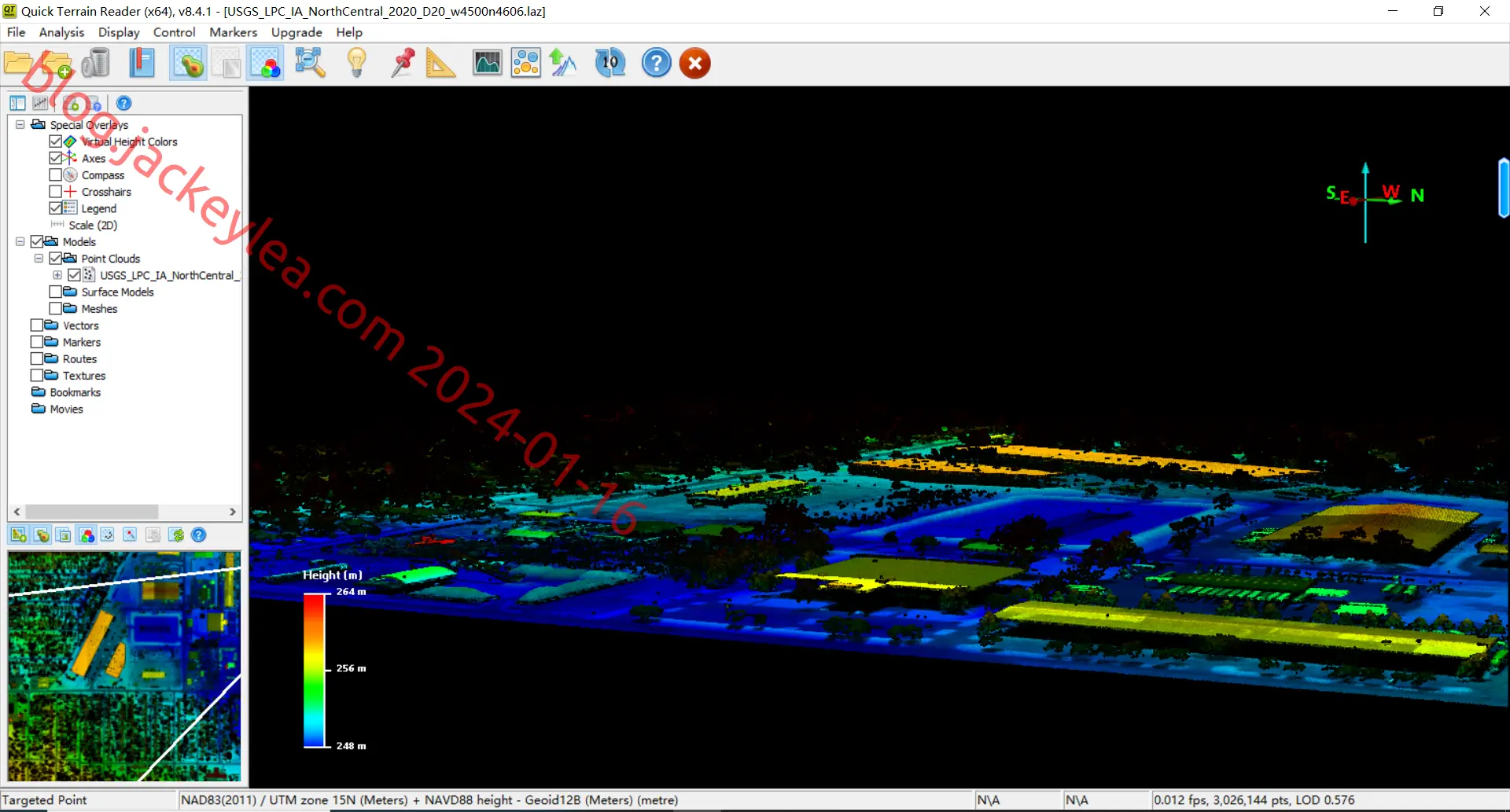
Task: Click the terrain upload arrow icon
Action: tap(563, 63)
